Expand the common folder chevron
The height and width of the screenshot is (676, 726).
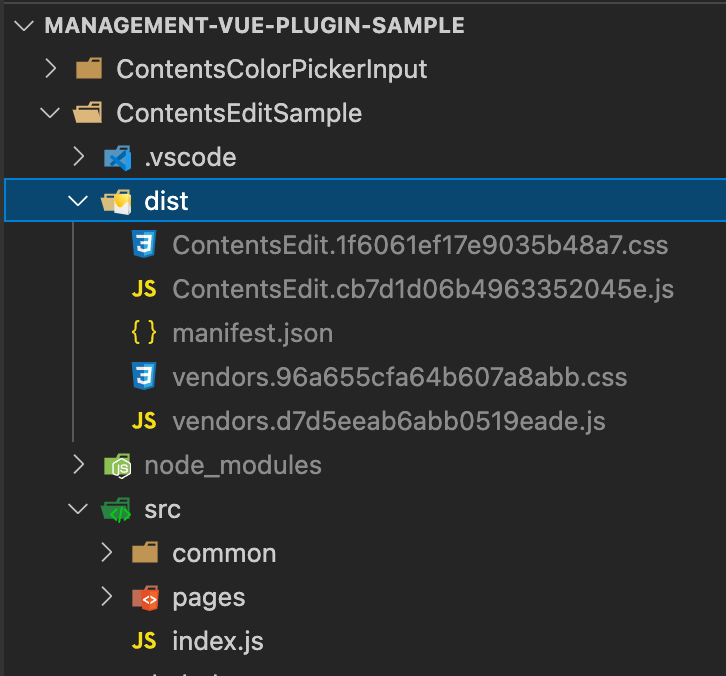(106, 553)
